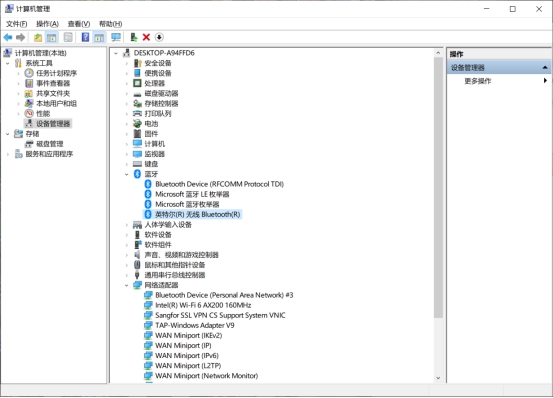
Task: Click the device list vertical scrollbar thumb
Action: click(438, 188)
